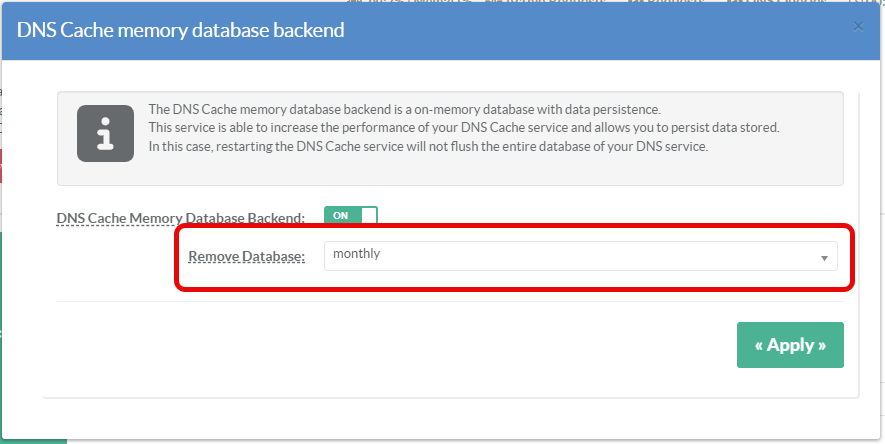
Task: Click the line about restarting DNS Cache service
Action: 427,146
